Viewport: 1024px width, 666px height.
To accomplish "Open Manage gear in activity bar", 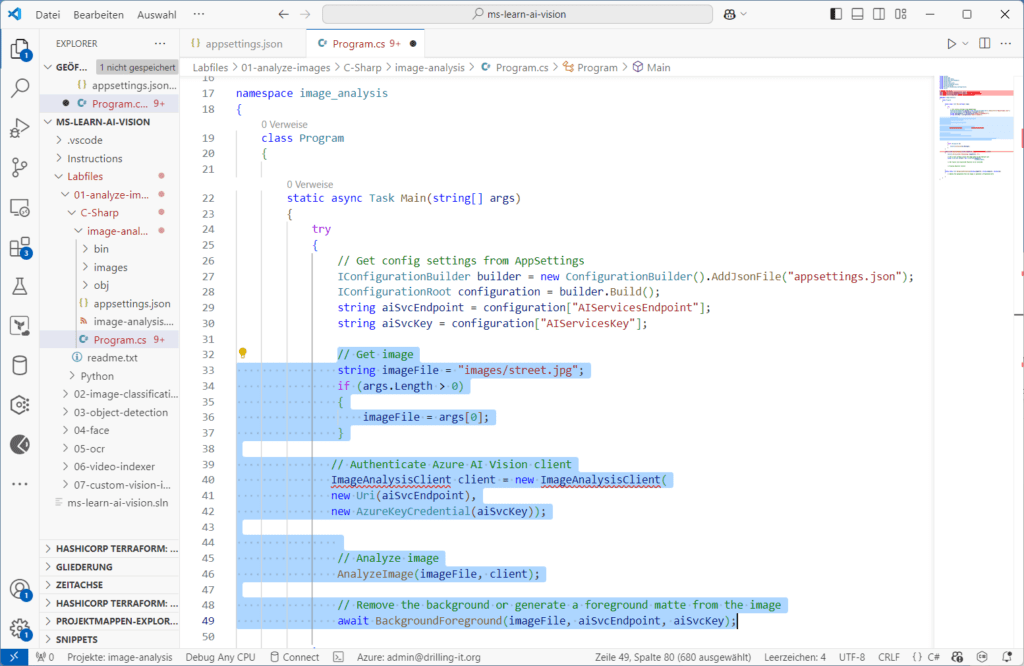I will [20, 629].
